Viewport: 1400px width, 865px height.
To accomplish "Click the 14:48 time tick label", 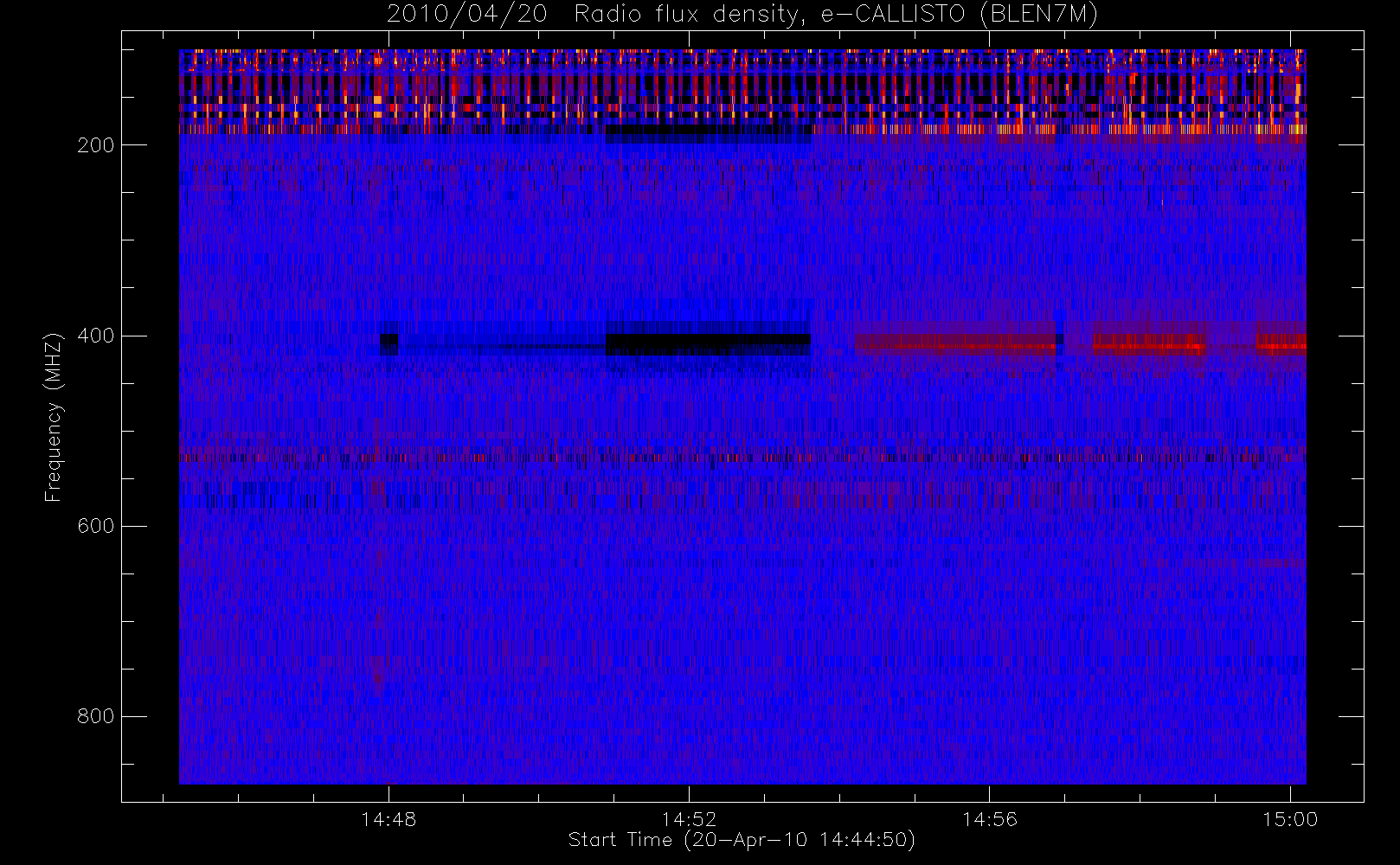I will (389, 819).
